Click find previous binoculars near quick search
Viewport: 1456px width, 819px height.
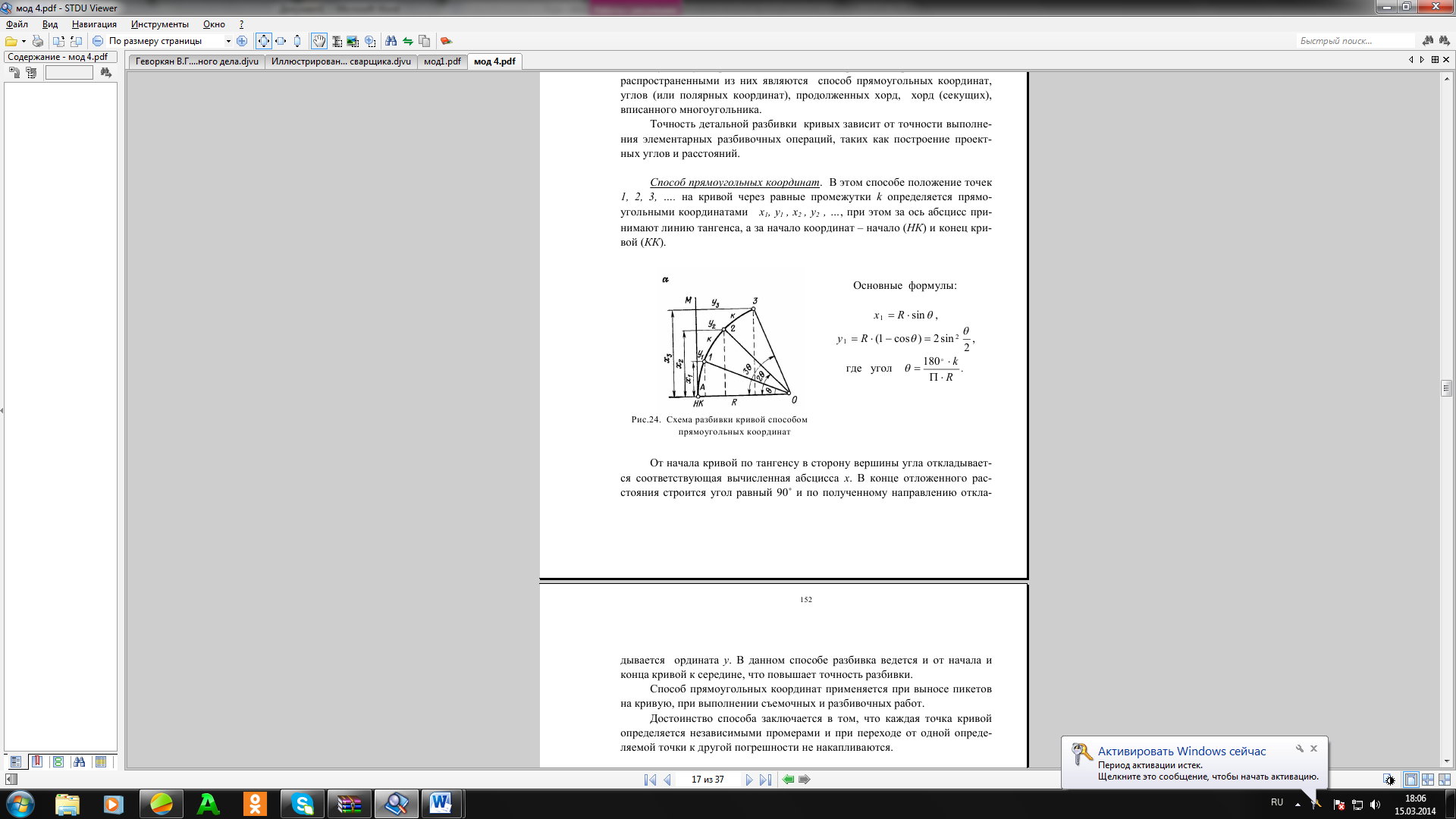pyautogui.click(x=1428, y=41)
